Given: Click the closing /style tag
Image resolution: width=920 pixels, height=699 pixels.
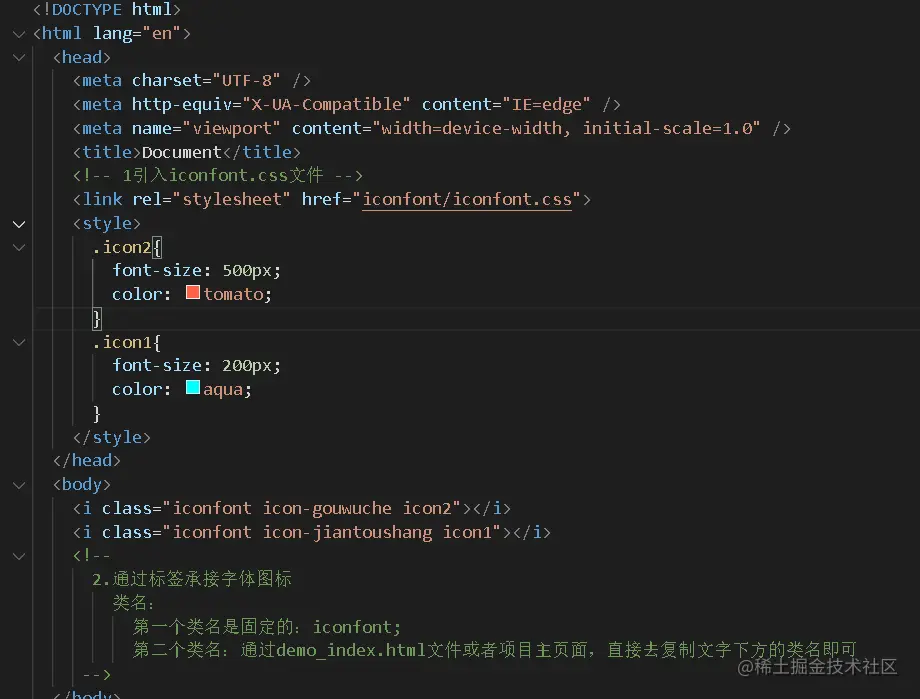Looking at the screenshot, I should (x=111, y=437).
